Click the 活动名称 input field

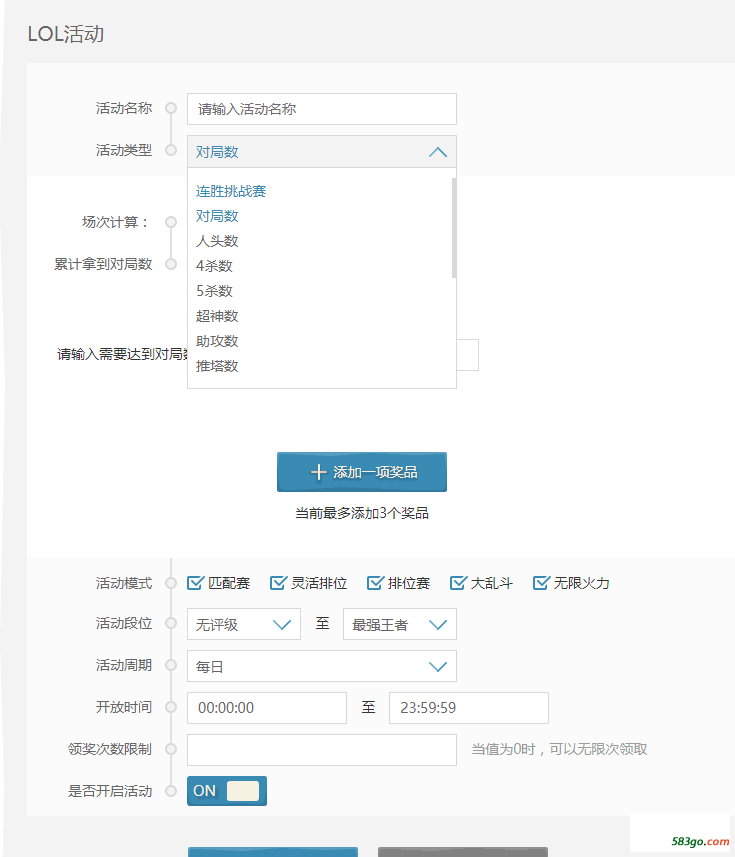(x=321, y=109)
